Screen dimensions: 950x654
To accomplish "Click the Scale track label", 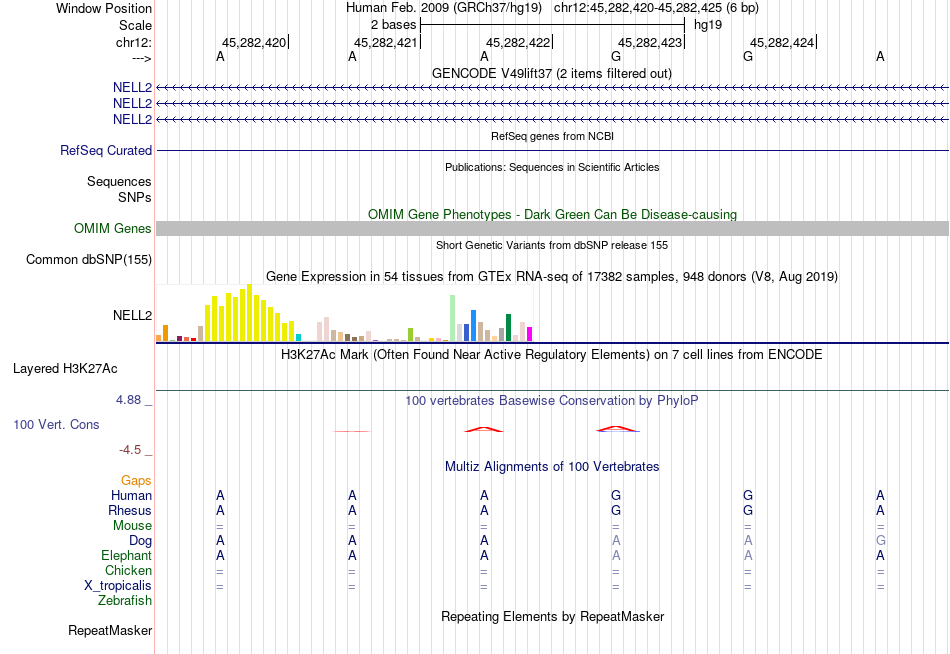I will tap(135, 25).
